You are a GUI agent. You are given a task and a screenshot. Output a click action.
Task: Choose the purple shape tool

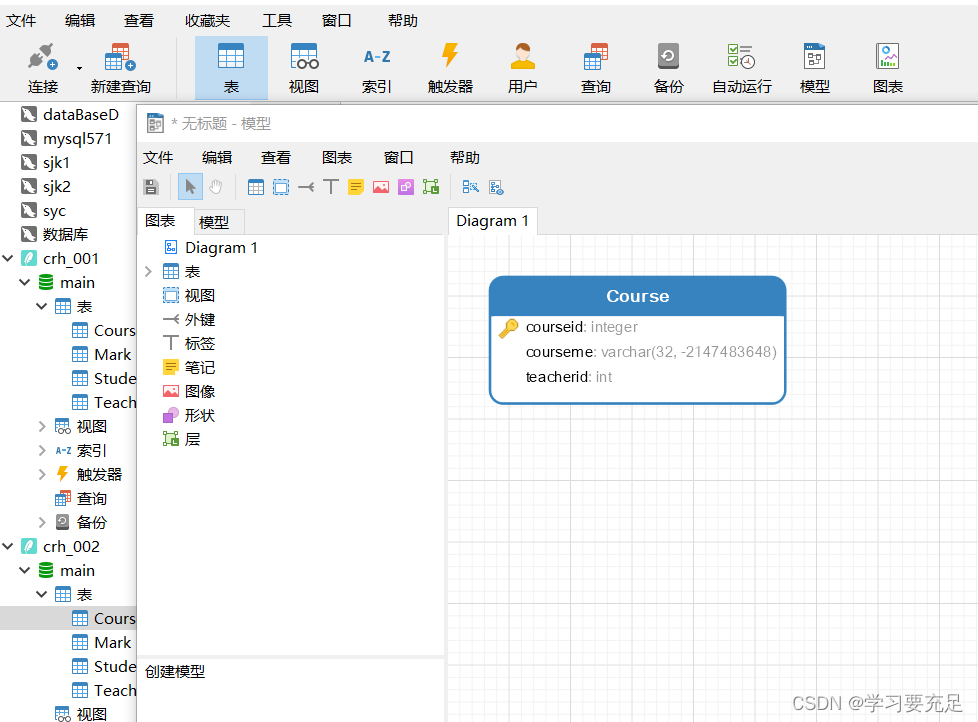[406, 187]
